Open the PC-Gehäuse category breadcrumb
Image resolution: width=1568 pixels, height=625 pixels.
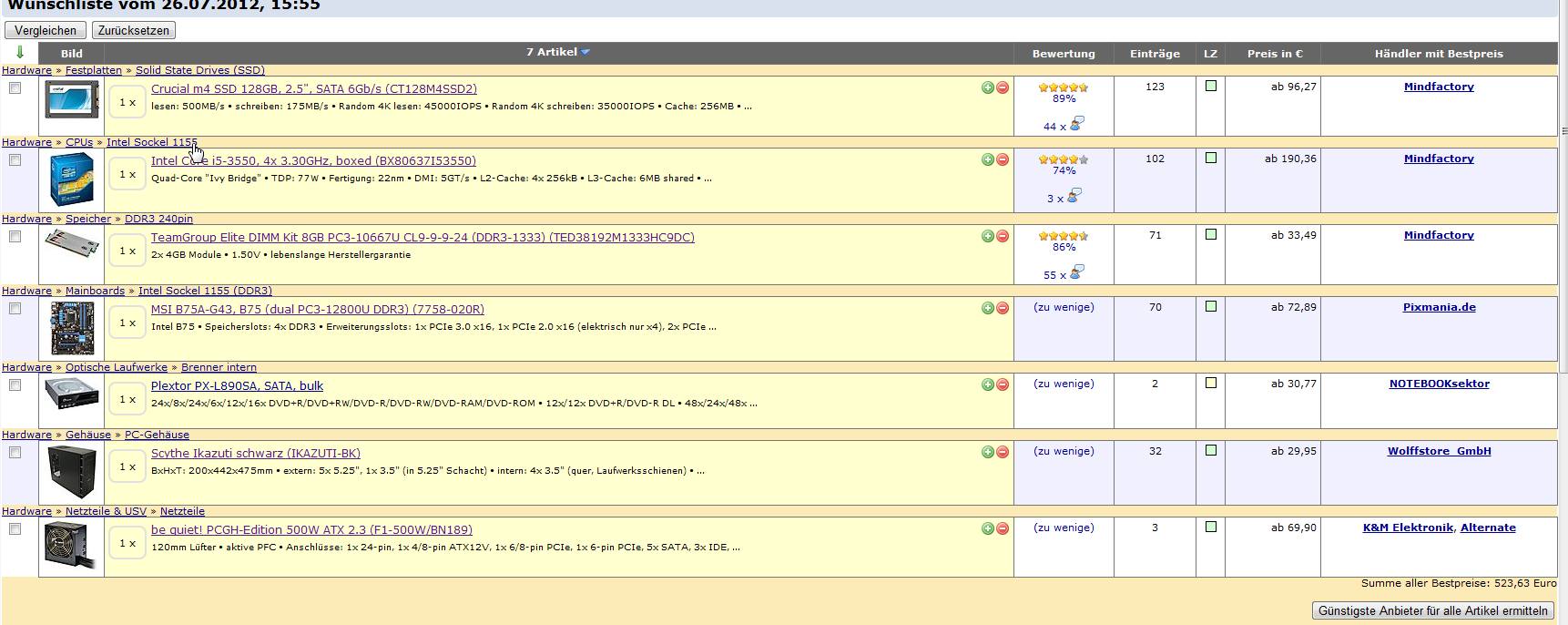click(157, 435)
